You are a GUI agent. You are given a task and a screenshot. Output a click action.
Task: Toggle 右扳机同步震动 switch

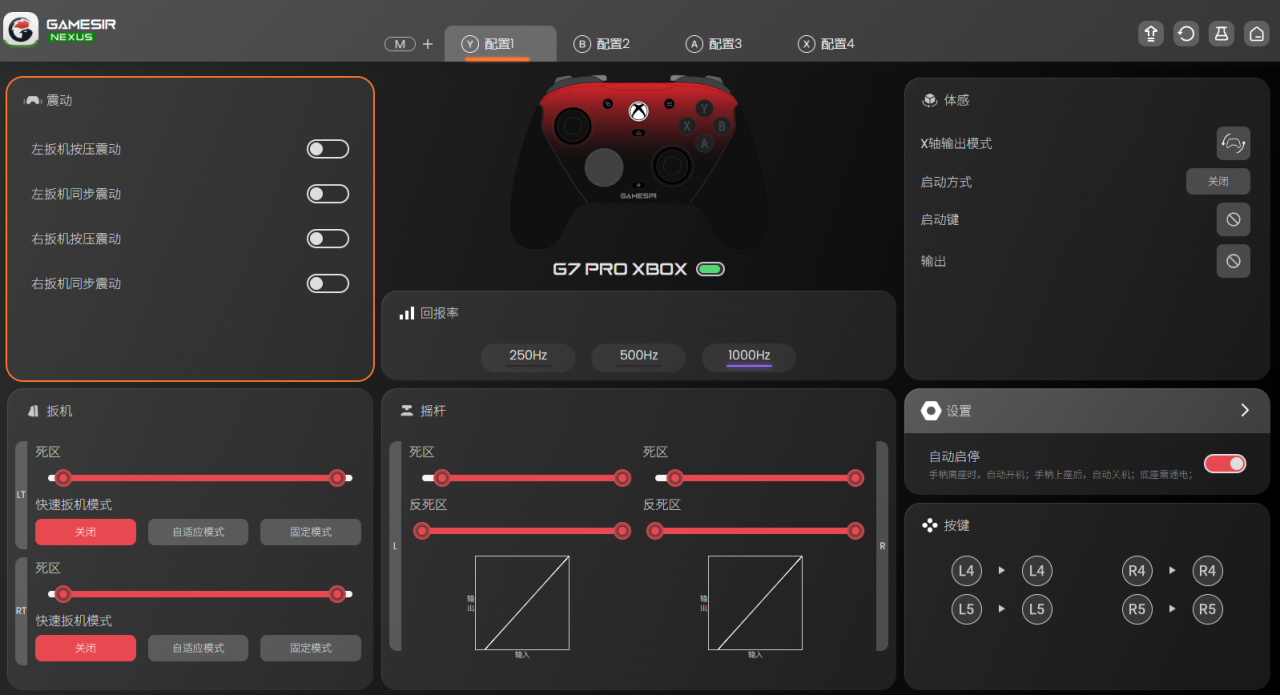pos(328,284)
